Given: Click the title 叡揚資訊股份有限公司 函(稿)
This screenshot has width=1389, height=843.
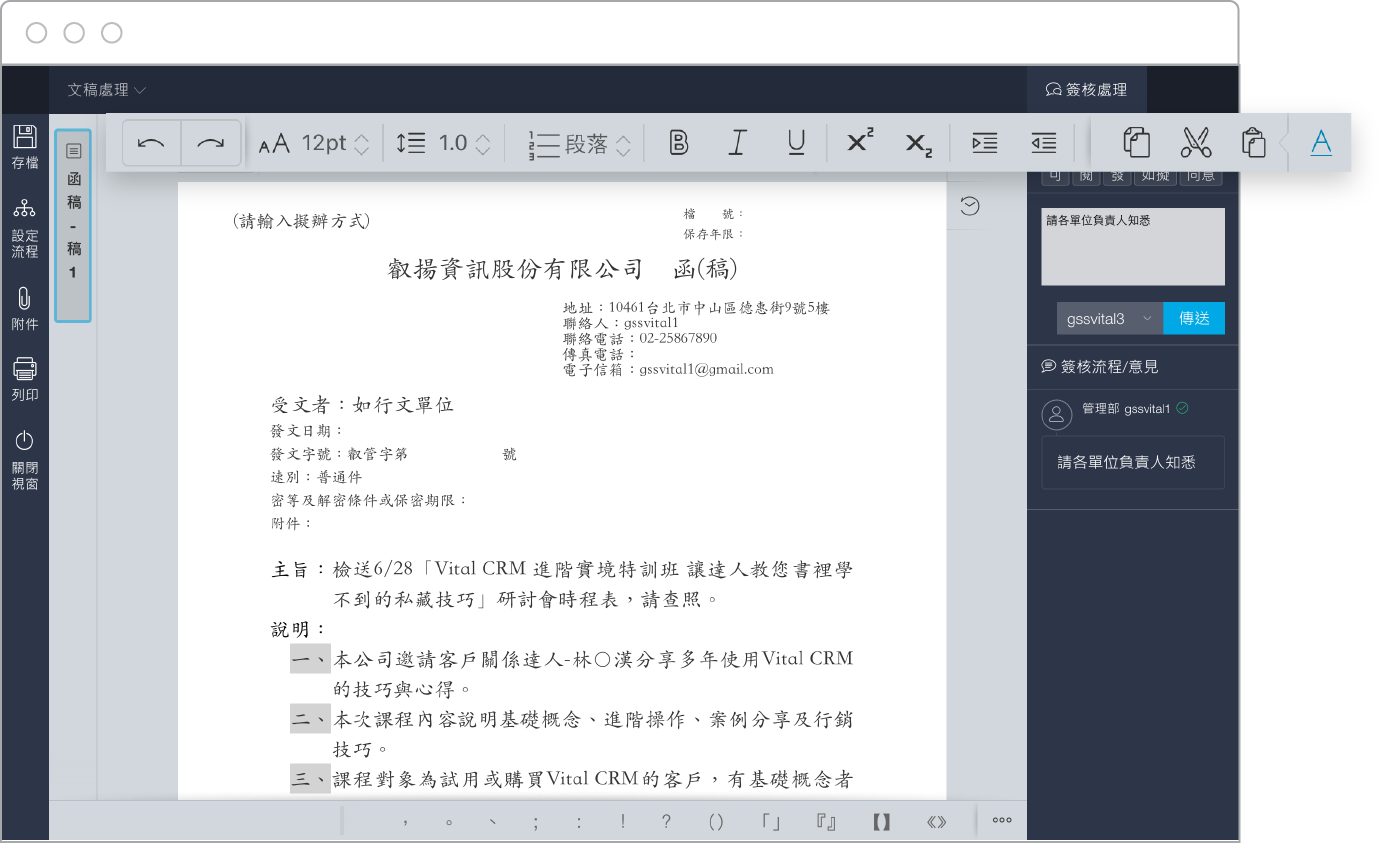Looking at the screenshot, I should (x=563, y=269).
